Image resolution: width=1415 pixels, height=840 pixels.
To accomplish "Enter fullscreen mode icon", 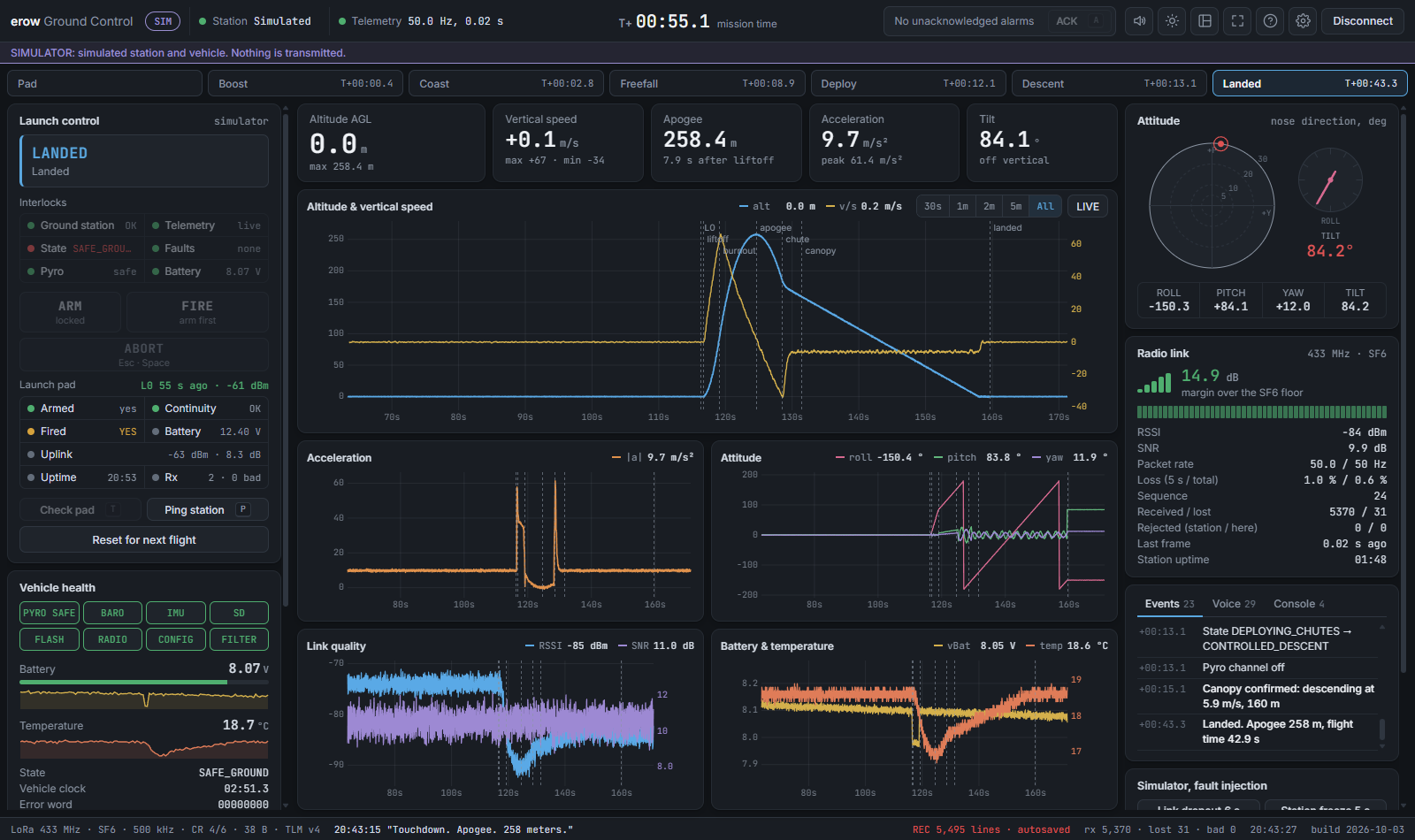I will coord(1238,21).
